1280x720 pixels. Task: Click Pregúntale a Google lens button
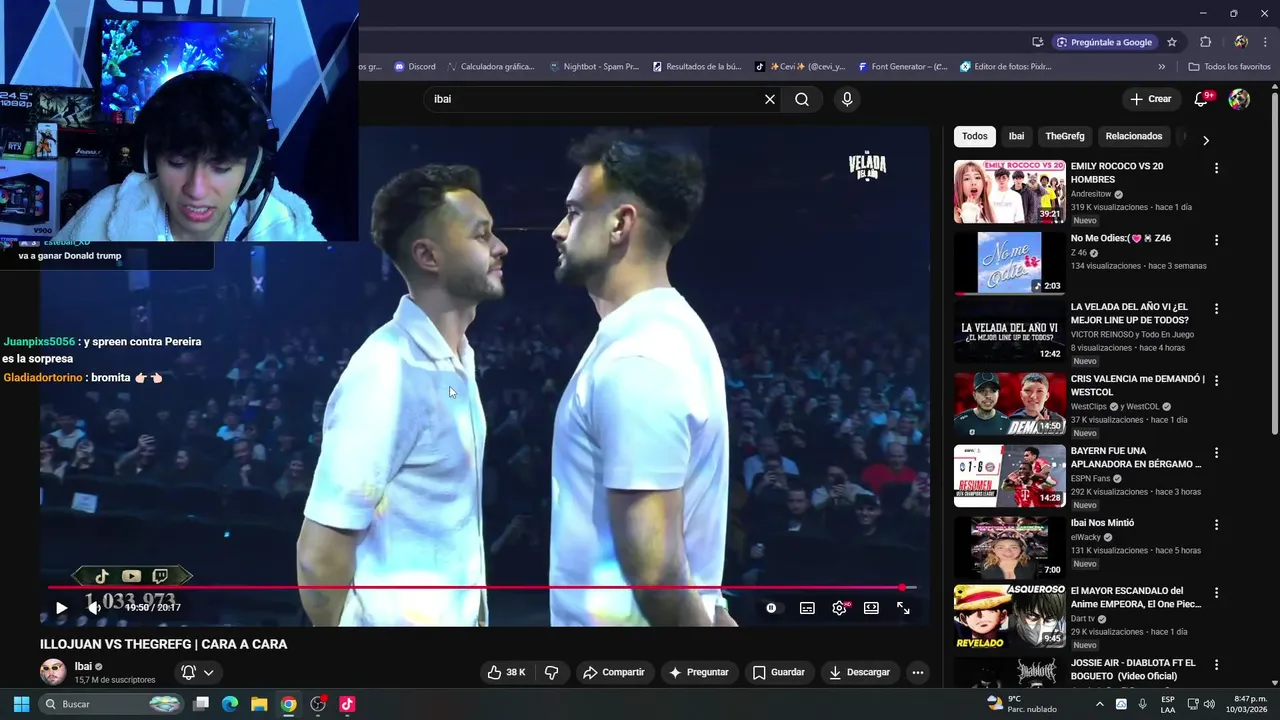pyautogui.click(x=1106, y=42)
